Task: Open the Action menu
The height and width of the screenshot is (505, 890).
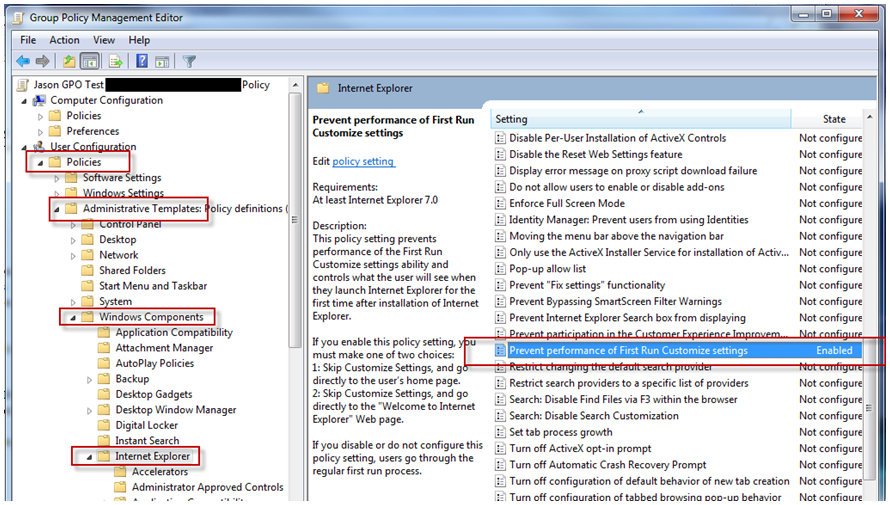Action: 64,40
